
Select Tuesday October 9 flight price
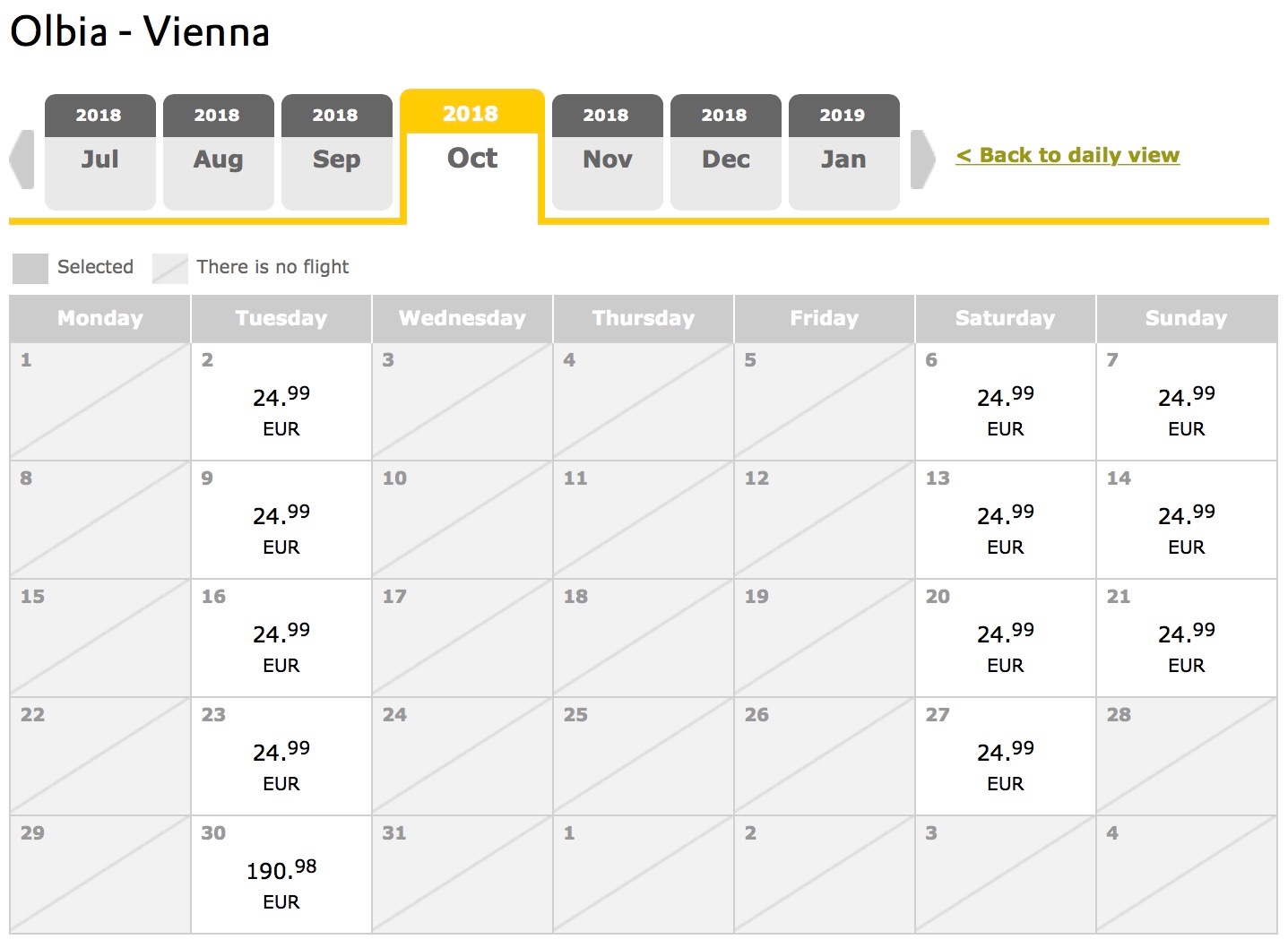pyautogui.click(x=281, y=520)
